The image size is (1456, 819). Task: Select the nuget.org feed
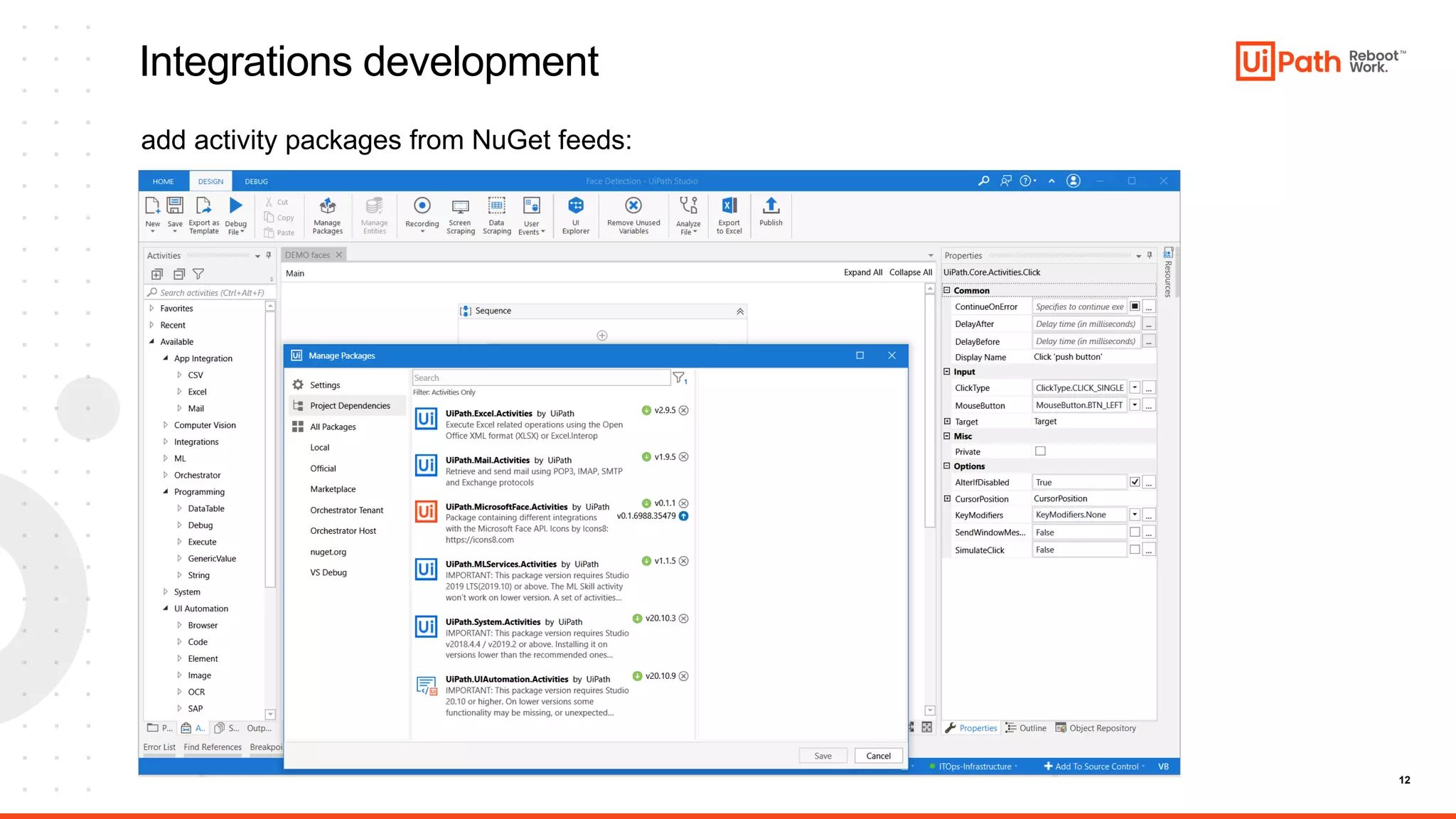328,552
